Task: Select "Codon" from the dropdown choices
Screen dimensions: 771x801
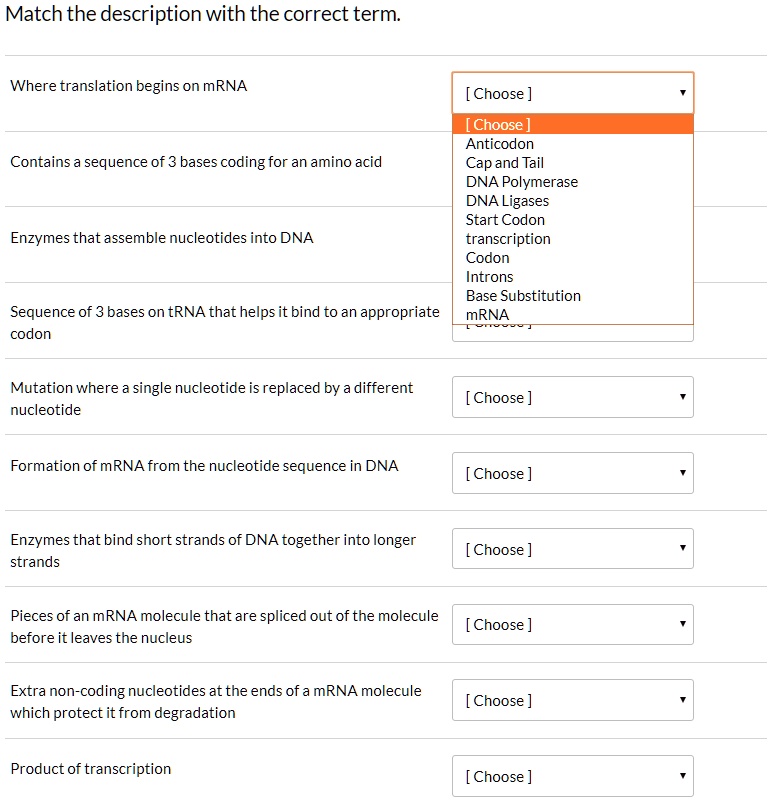Action: (487, 257)
